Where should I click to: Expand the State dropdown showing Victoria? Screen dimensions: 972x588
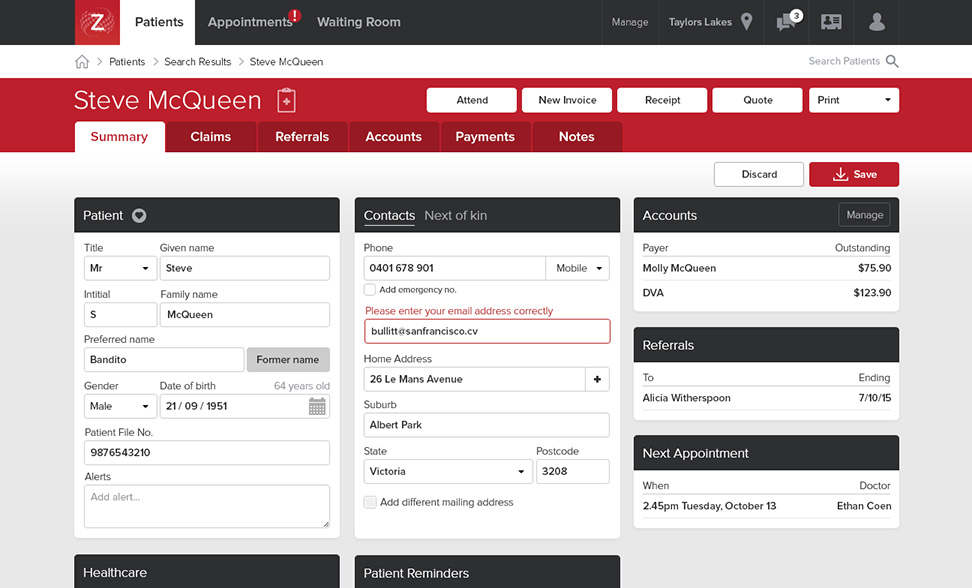point(447,471)
